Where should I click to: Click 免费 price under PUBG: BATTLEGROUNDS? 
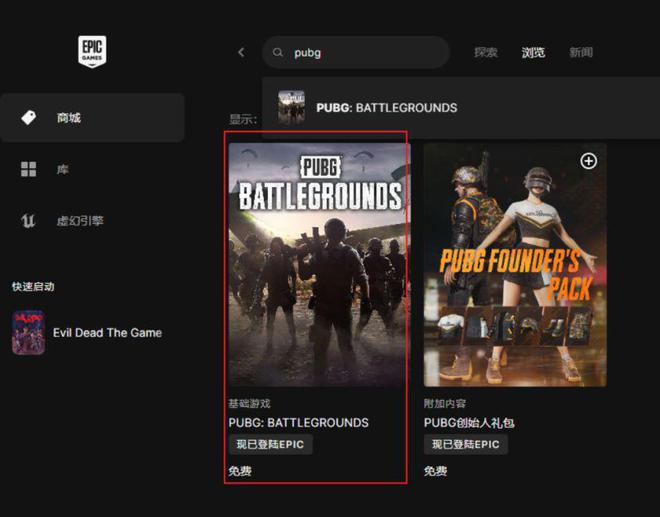(x=240, y=471)
